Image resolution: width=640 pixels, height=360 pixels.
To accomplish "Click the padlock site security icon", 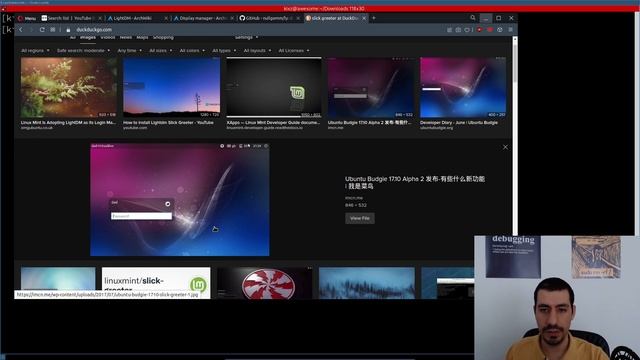I will [68, 30].
